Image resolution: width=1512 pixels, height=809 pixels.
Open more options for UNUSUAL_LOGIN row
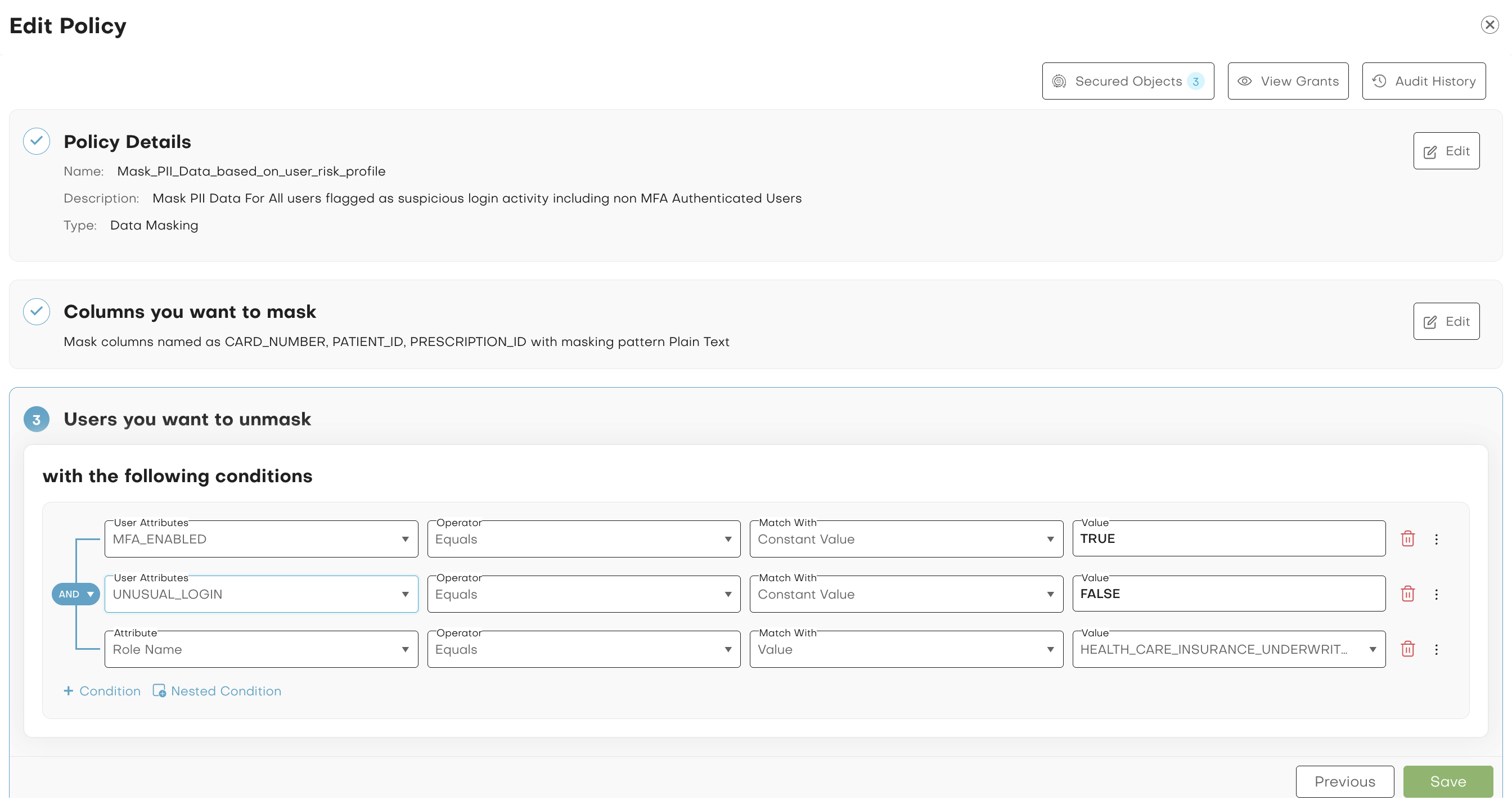pyautogui.click(x=1435, y=594)
